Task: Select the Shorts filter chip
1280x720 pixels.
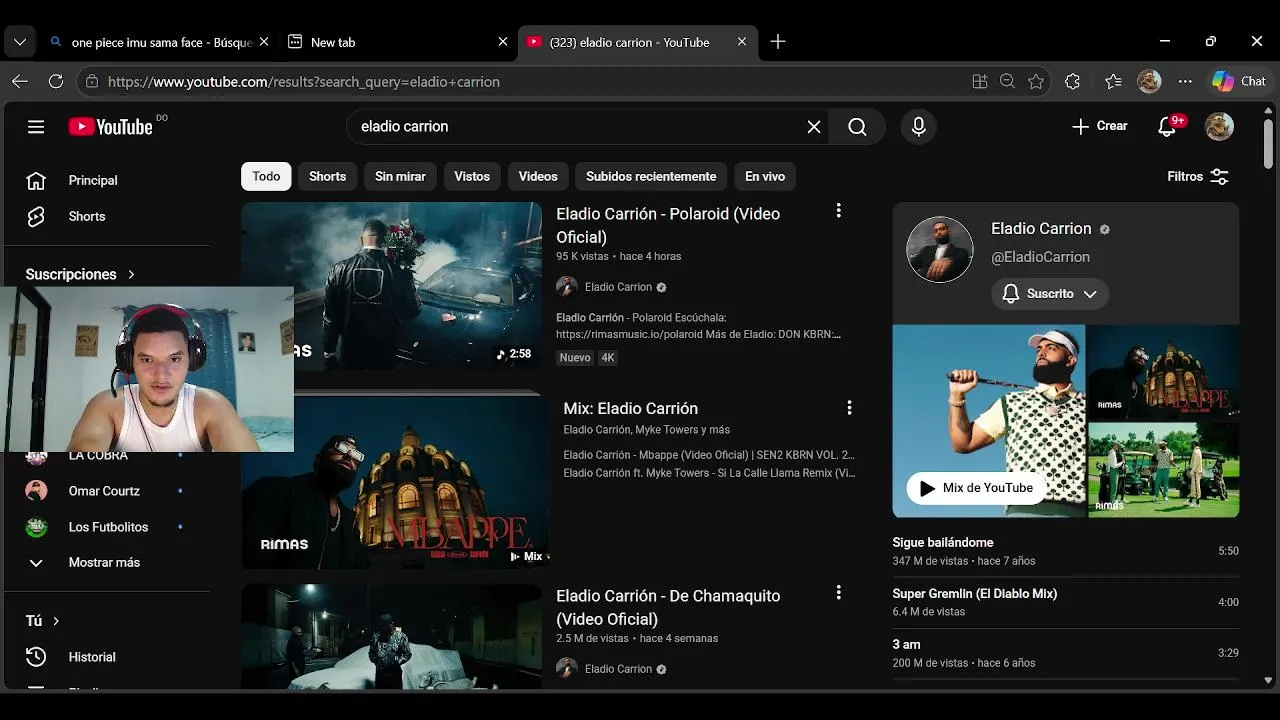Action: point(327,176)
